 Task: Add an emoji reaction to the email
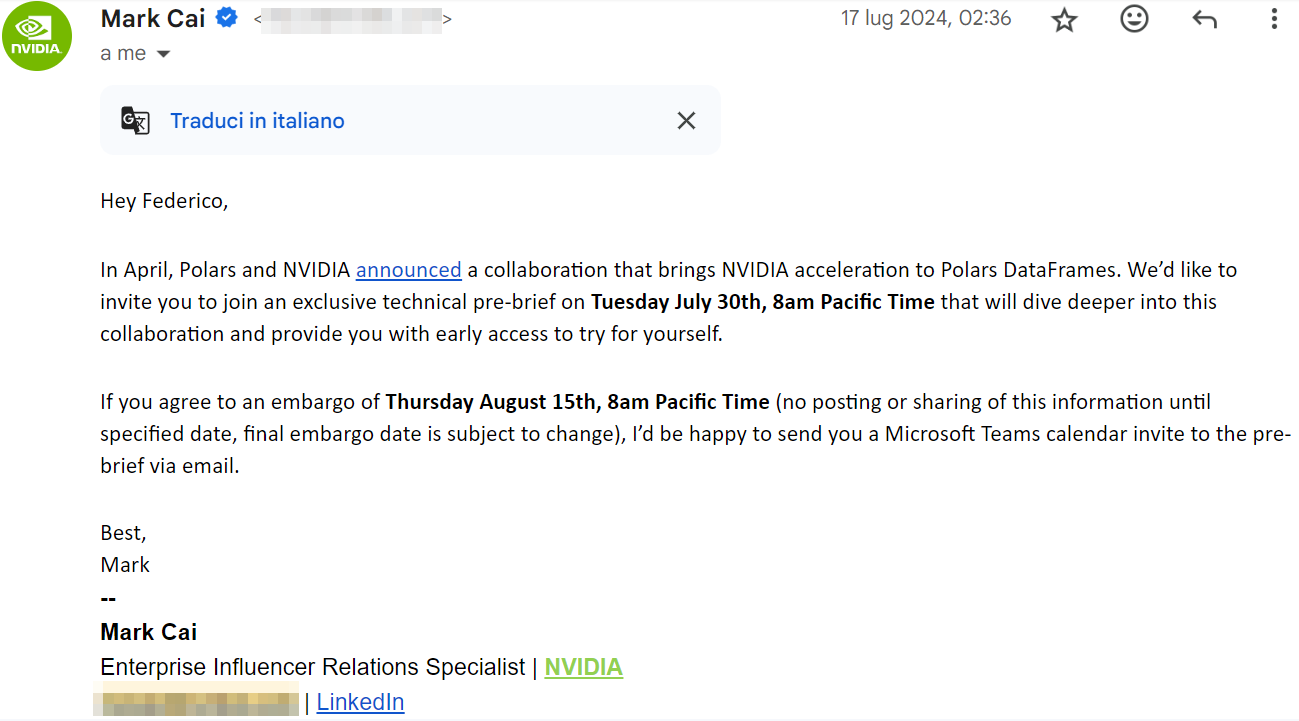coord(1134,19)
